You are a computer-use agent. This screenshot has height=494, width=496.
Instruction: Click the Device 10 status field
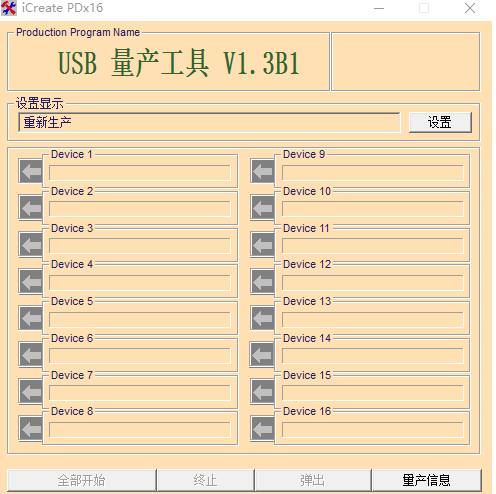(372, 209)
